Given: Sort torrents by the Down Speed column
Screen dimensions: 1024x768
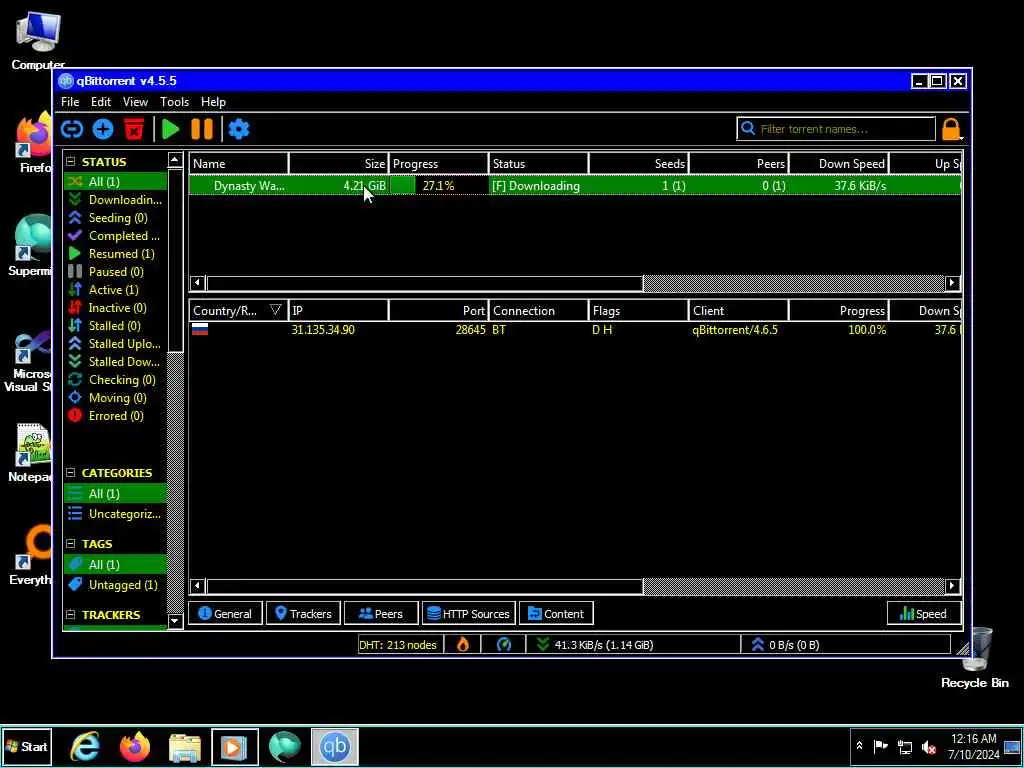Looking at the screenshot, I should click(x=839, y=164).
